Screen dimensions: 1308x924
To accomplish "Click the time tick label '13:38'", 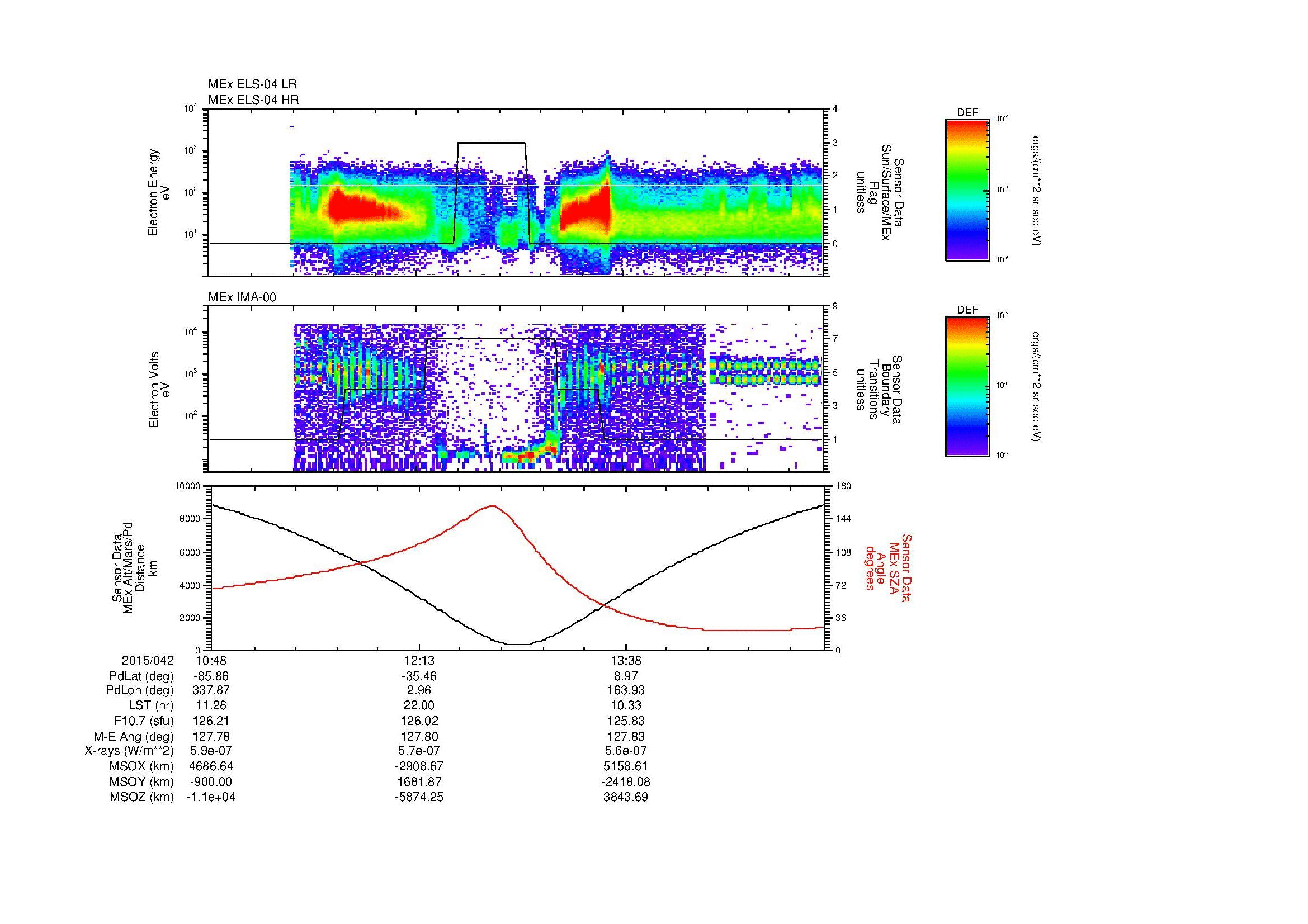I will 626,660.
